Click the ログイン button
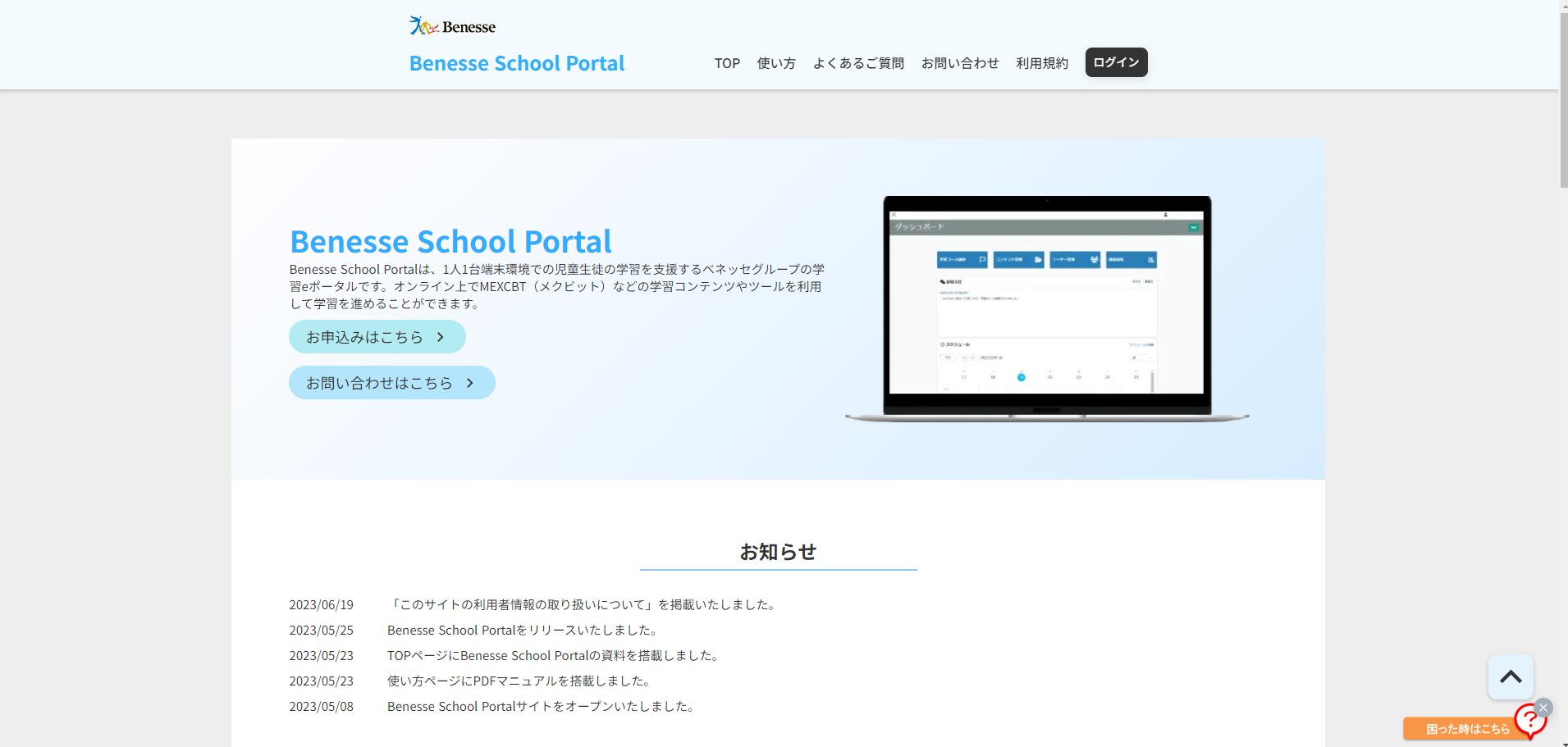Image resolution: width=1568 pixels, height=747 pixels. pyautogui.click(x=1116, y=62)
